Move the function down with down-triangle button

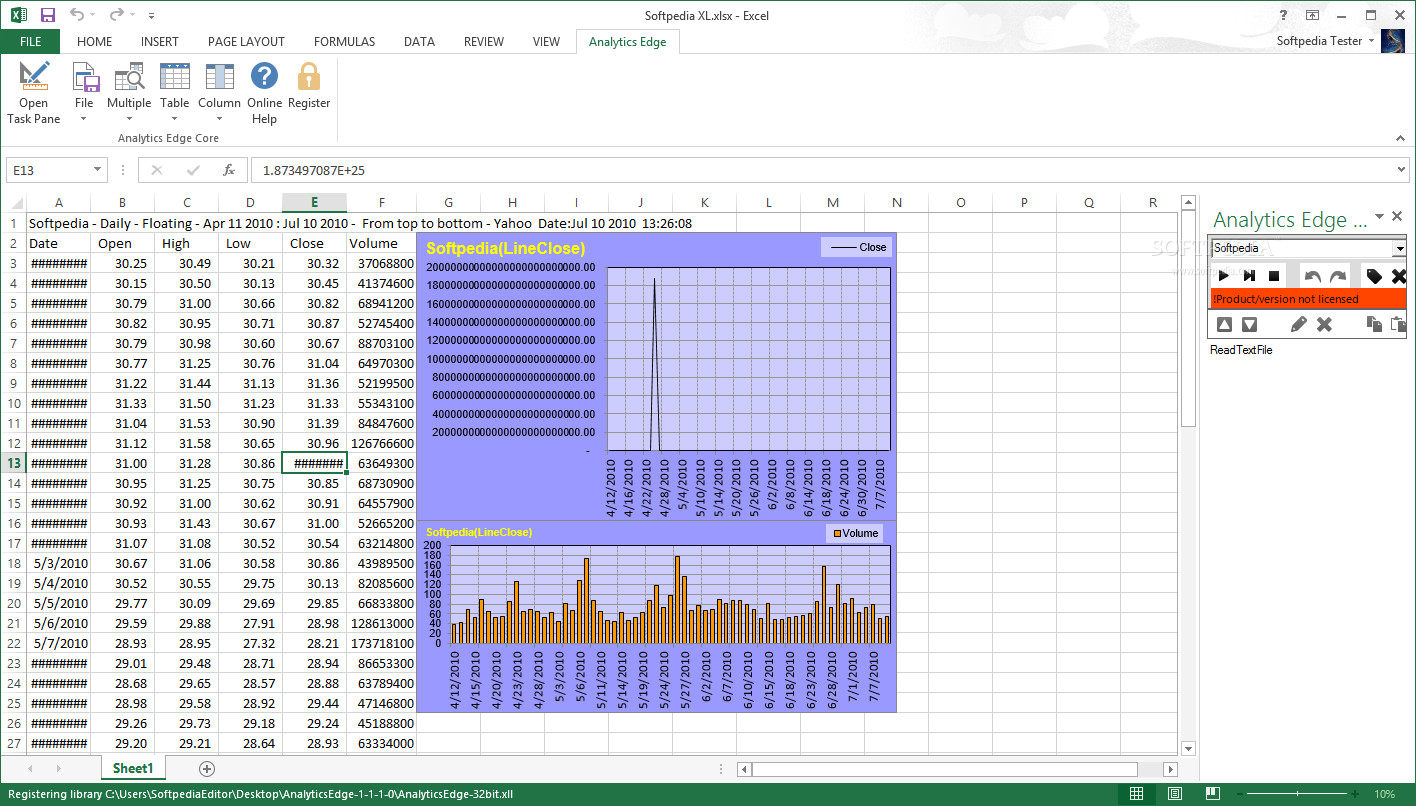(1249, 324)
